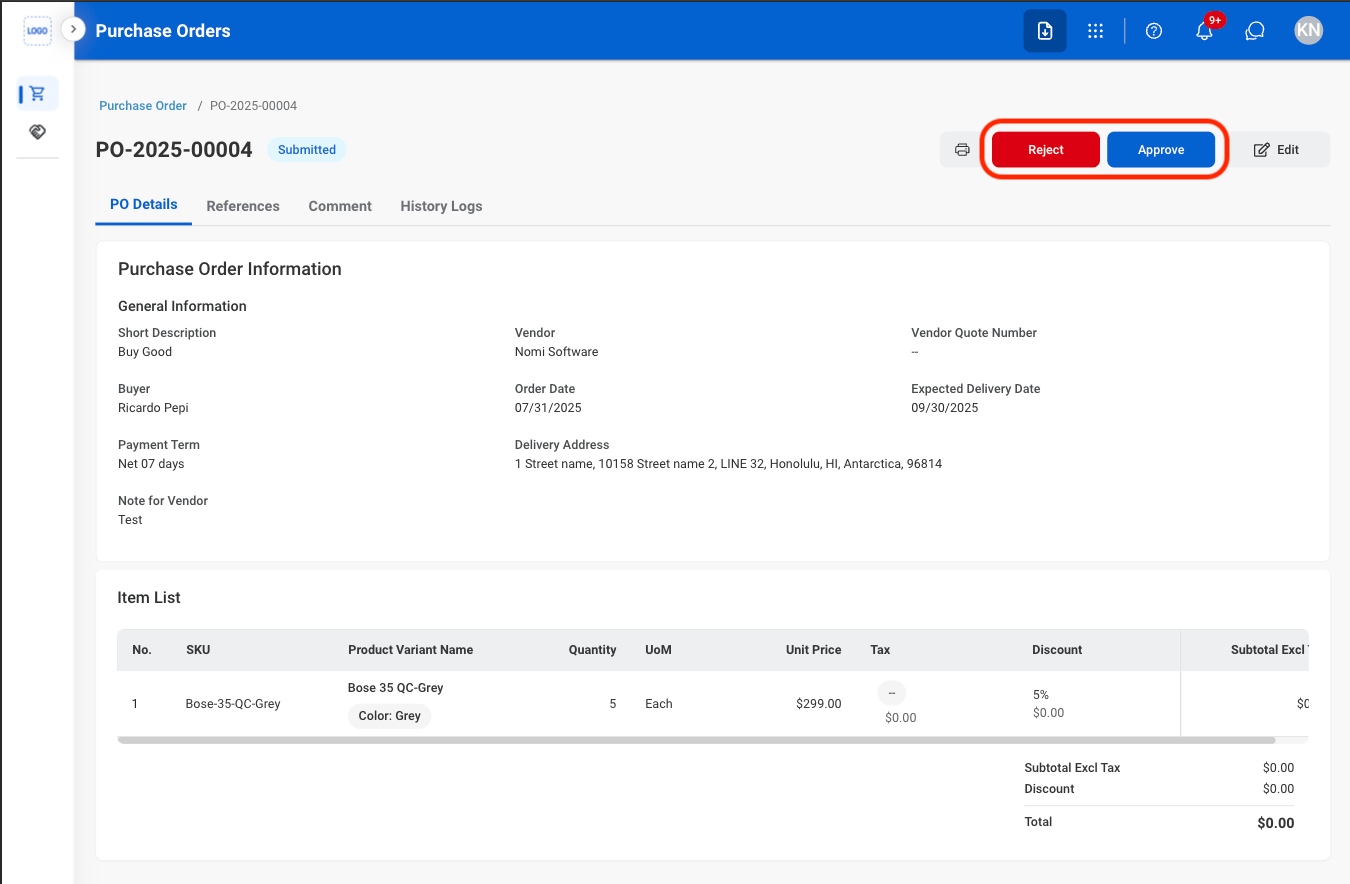
Task: Click the Discount column header
Action: (x=1057, y=650)
